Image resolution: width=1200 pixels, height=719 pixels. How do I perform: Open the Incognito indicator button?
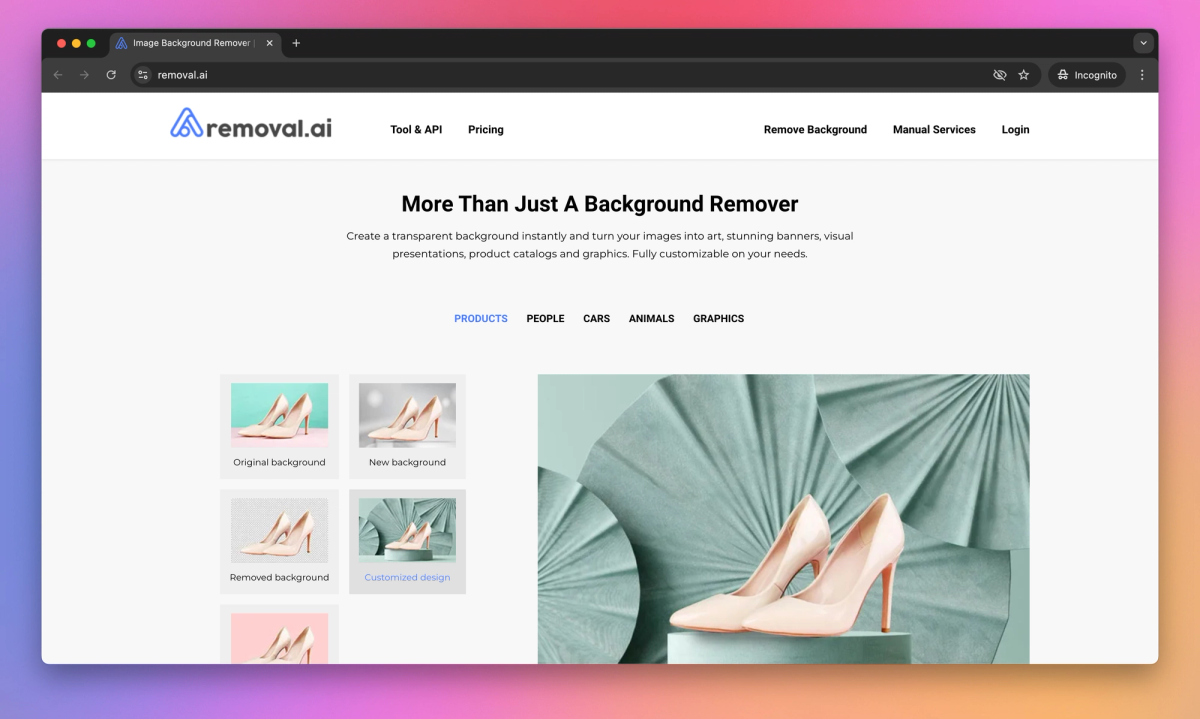click(x=1087, y=75)
